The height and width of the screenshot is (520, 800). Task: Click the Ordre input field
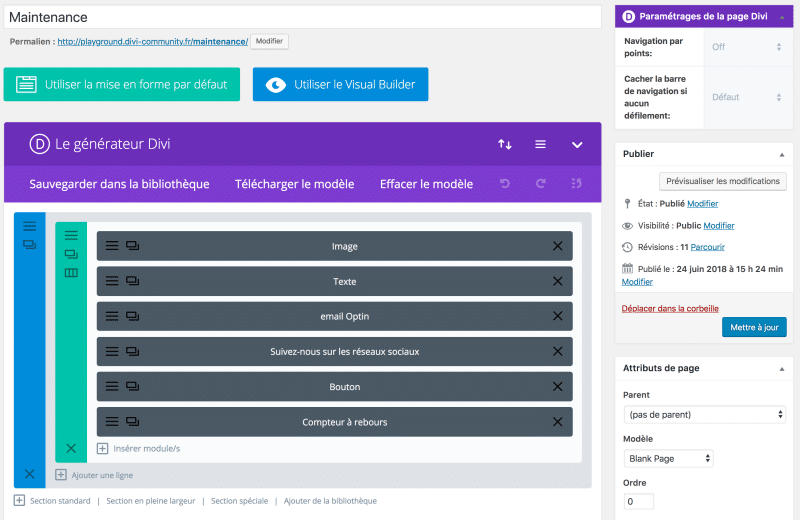coord(638,501)
